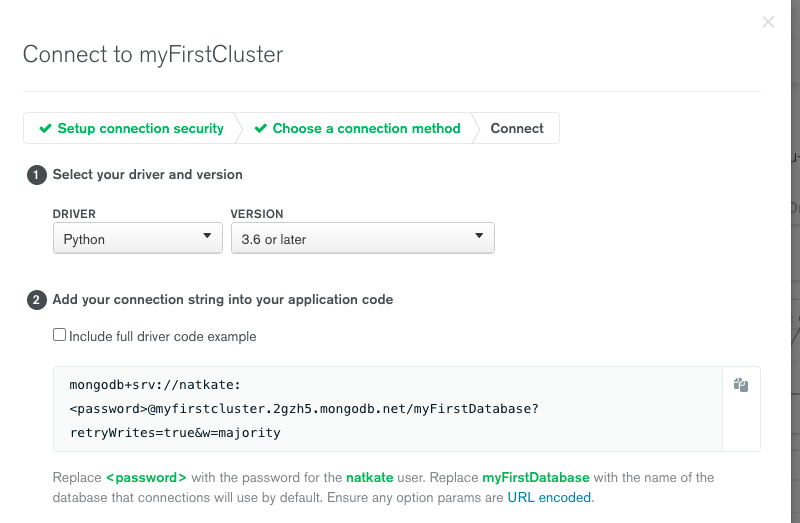Open the URL encoded link
Image resolution: width=800 pixels, height=523 pixels.
click(x=549, y=497)
